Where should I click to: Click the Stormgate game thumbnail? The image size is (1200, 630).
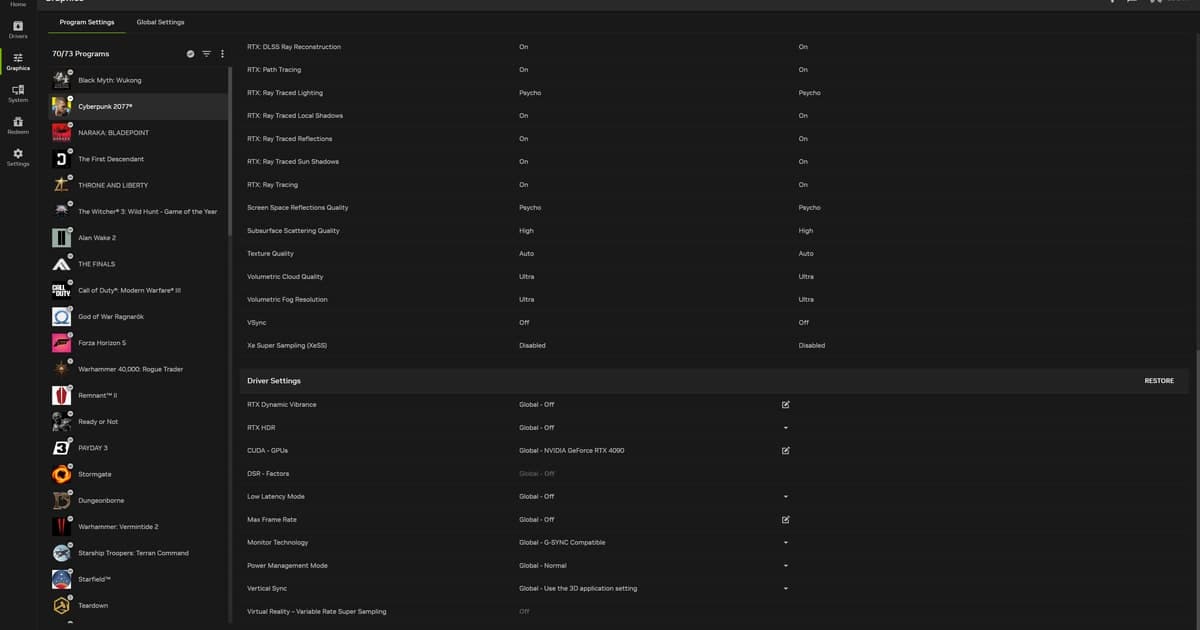coord(61,474)
